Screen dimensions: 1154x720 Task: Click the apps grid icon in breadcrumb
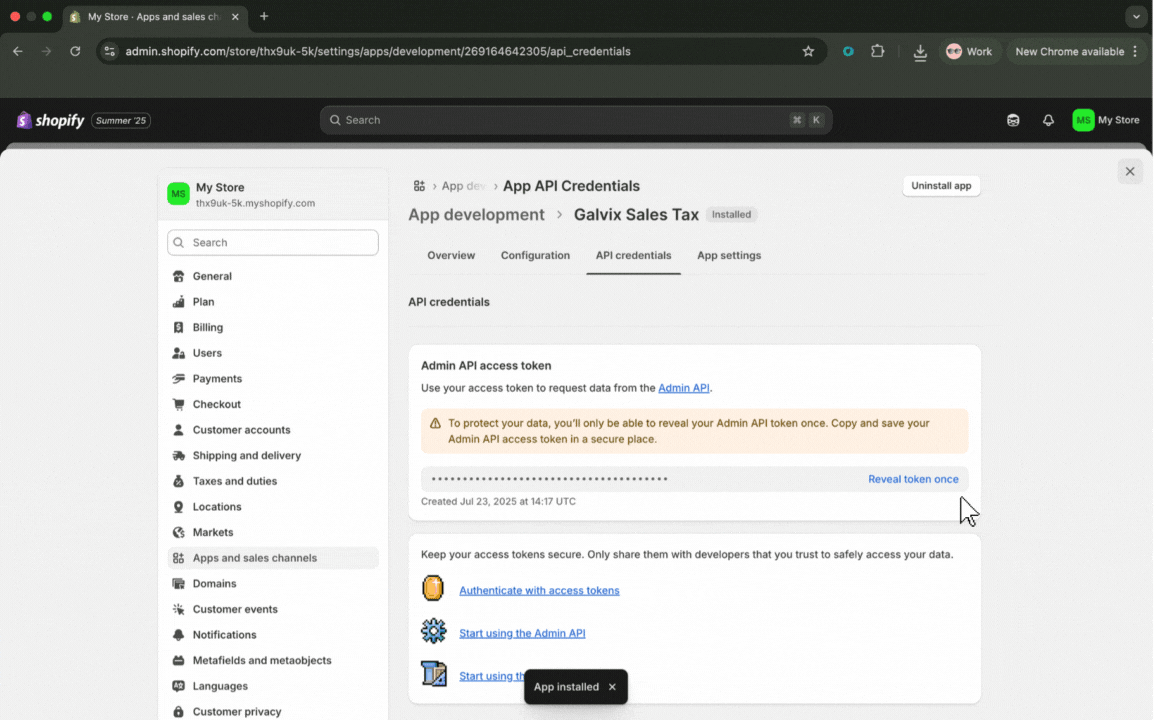click(x=419, y=186)
